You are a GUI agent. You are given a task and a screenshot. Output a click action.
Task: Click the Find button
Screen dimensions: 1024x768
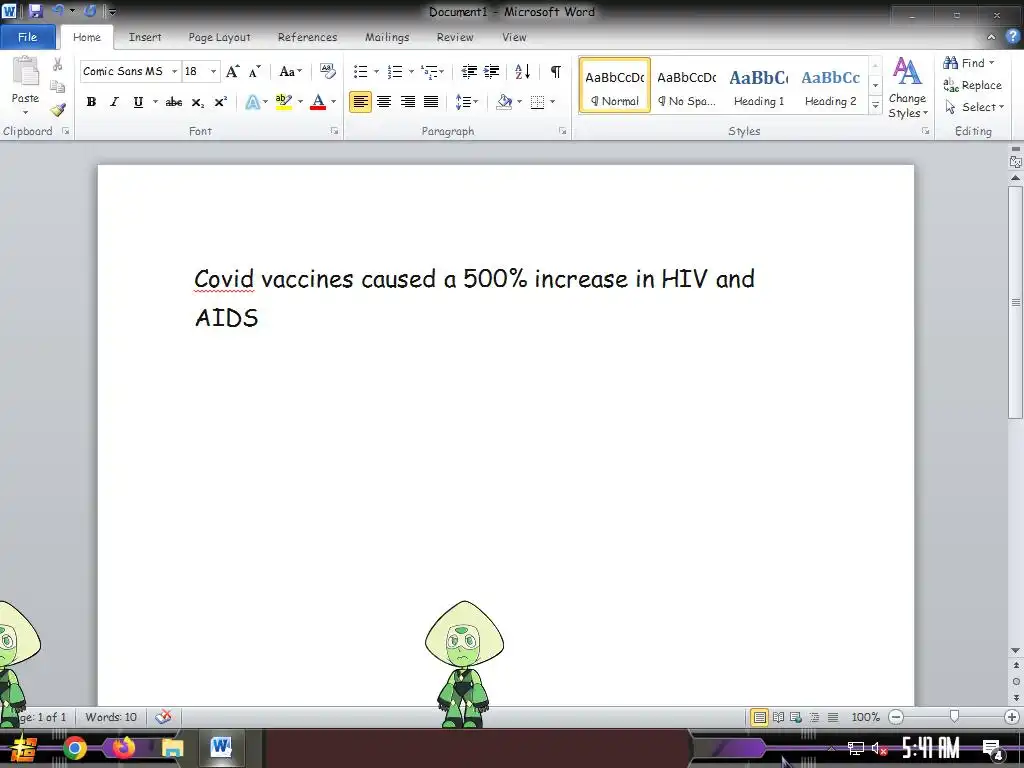click(969, 63)
